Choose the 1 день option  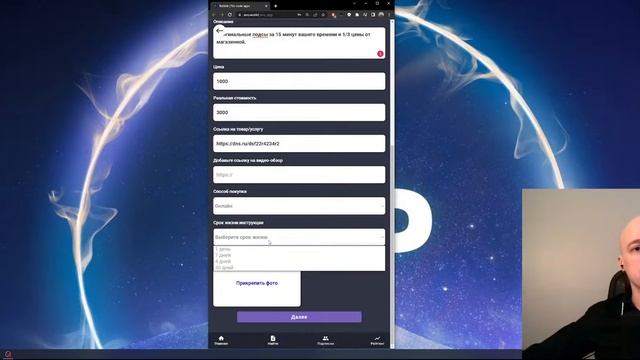coord(223,249)
